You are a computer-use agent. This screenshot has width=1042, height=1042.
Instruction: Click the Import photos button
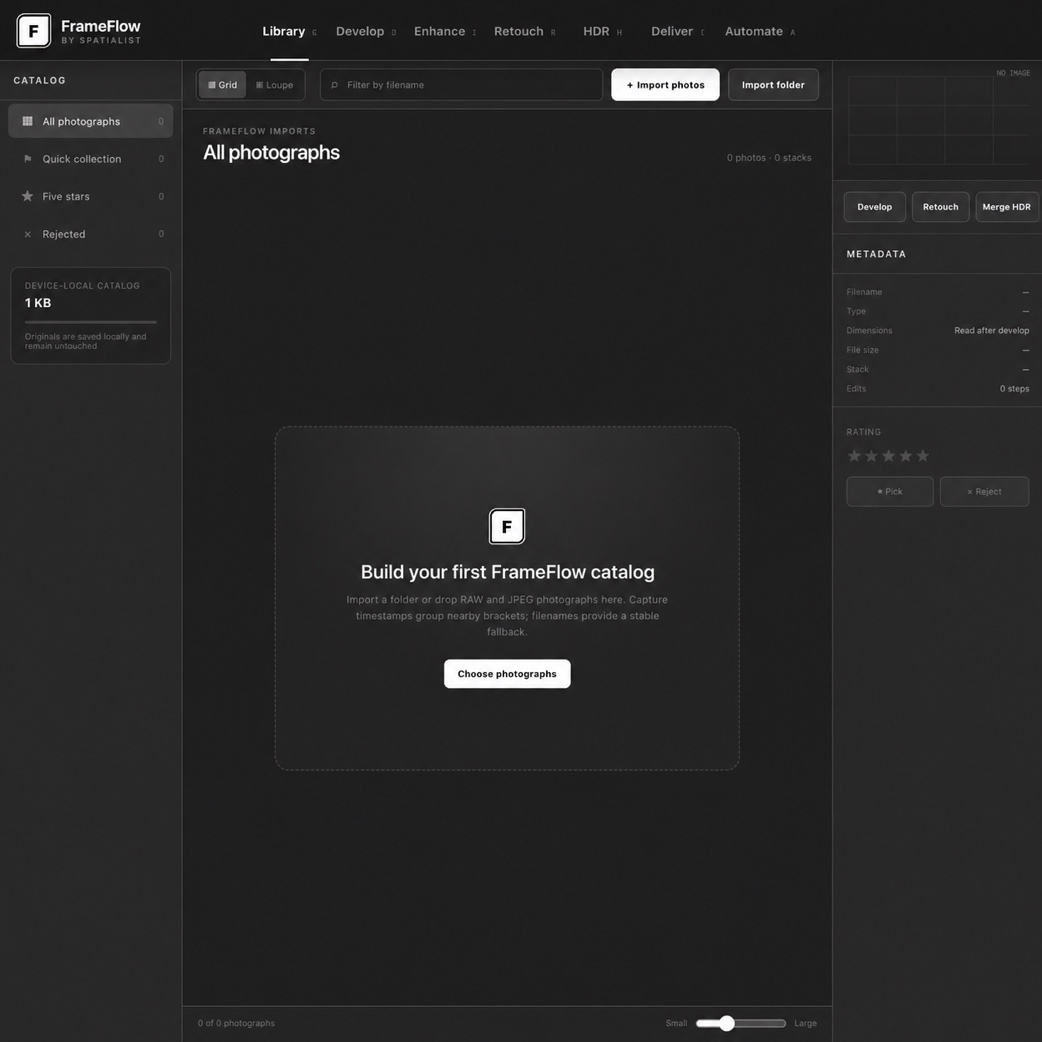click(665, 85)
